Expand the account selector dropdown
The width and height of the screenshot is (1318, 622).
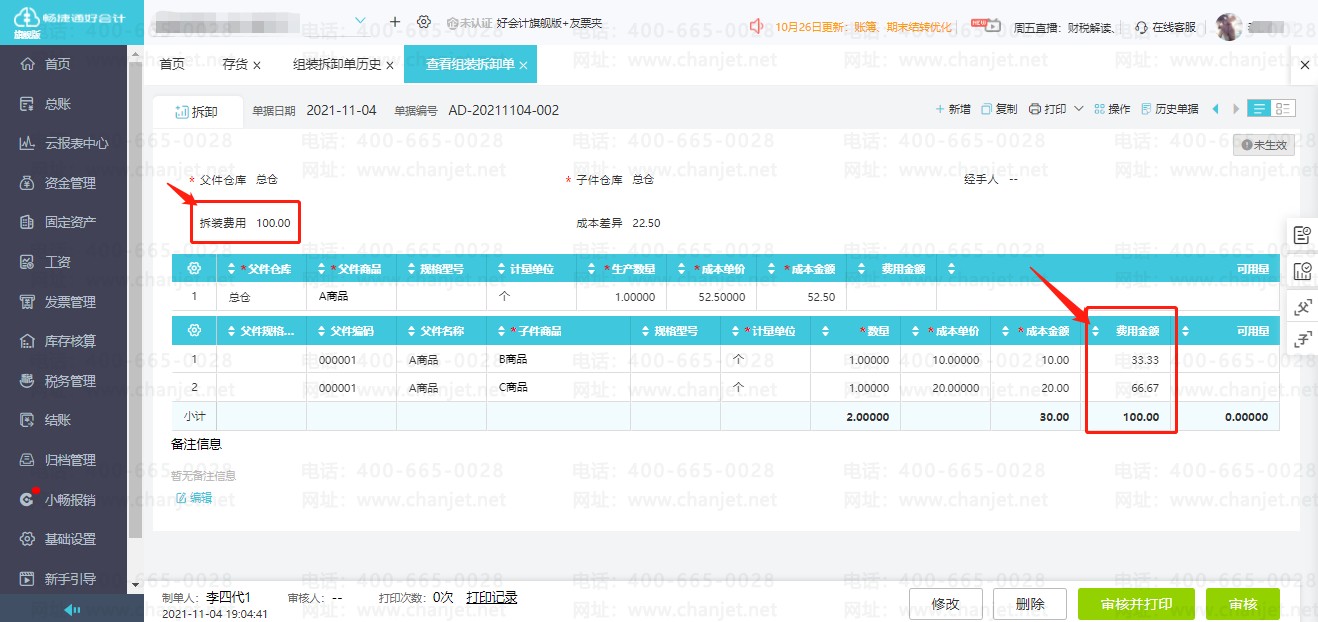coord(360,21)
